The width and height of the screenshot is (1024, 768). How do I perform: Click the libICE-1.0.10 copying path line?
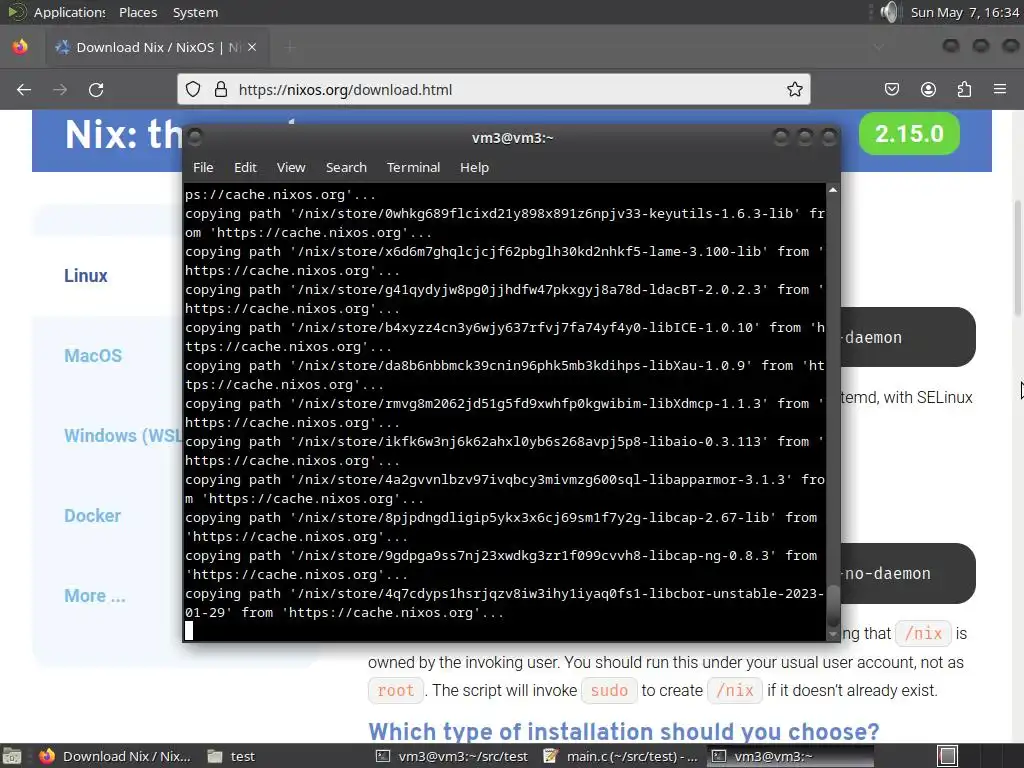click(504, 337)
